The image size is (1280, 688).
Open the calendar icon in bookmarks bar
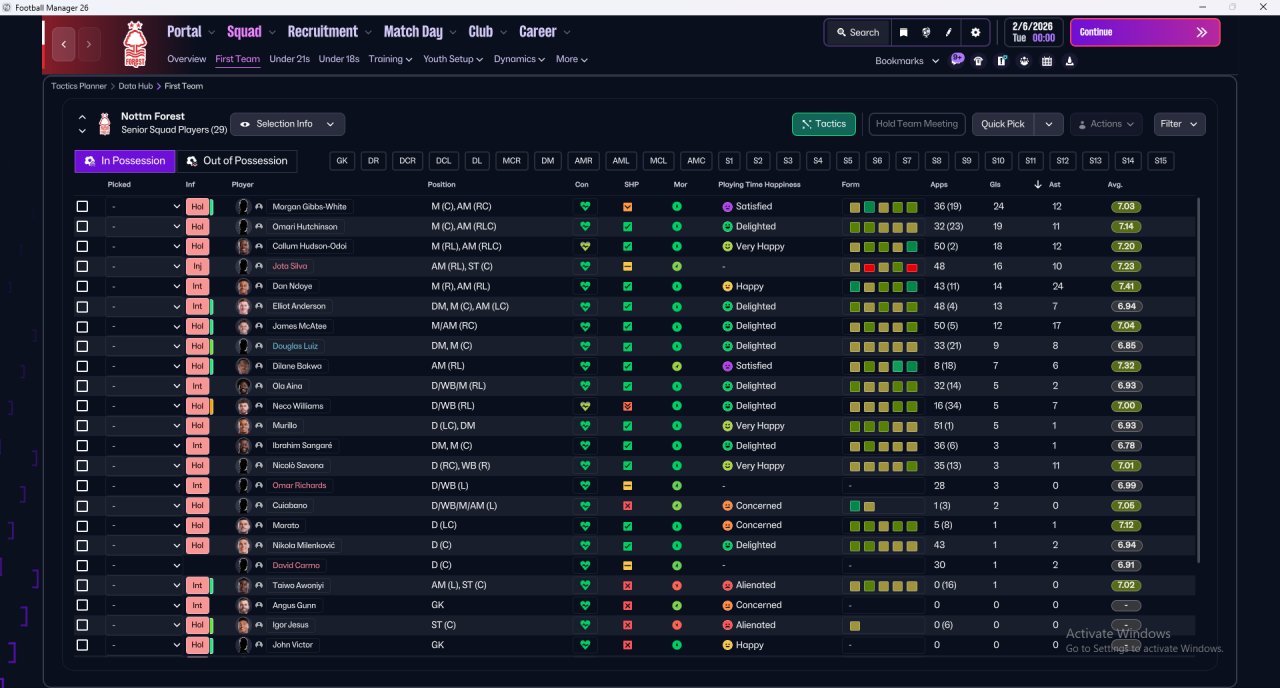tap(1047, 61)
